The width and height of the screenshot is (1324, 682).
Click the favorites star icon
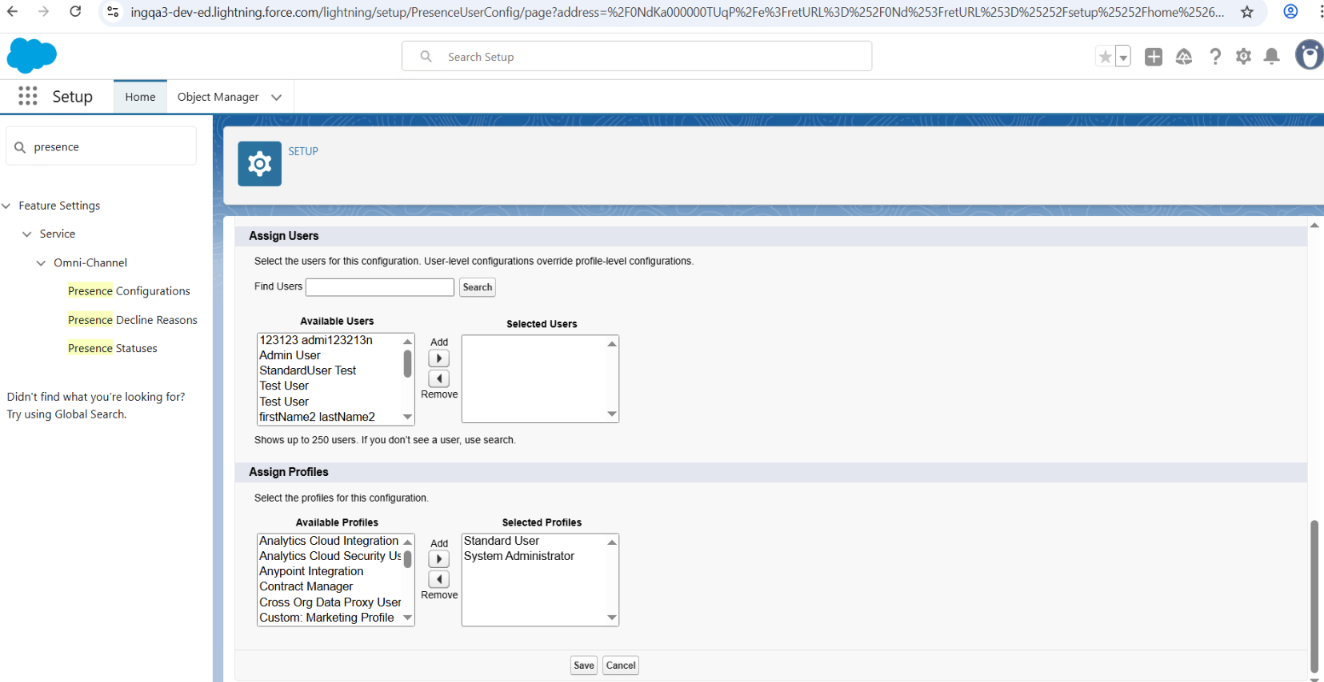(1105, 57)
